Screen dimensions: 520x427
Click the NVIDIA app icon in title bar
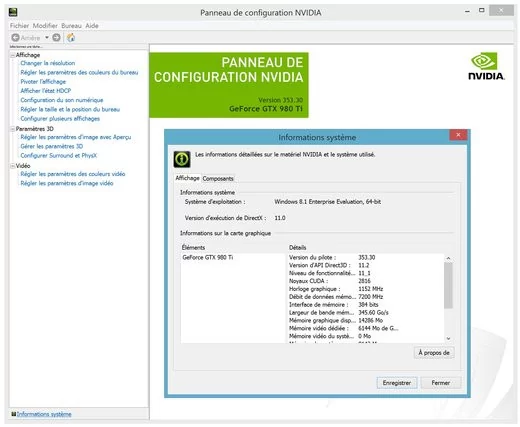point(13,12)
